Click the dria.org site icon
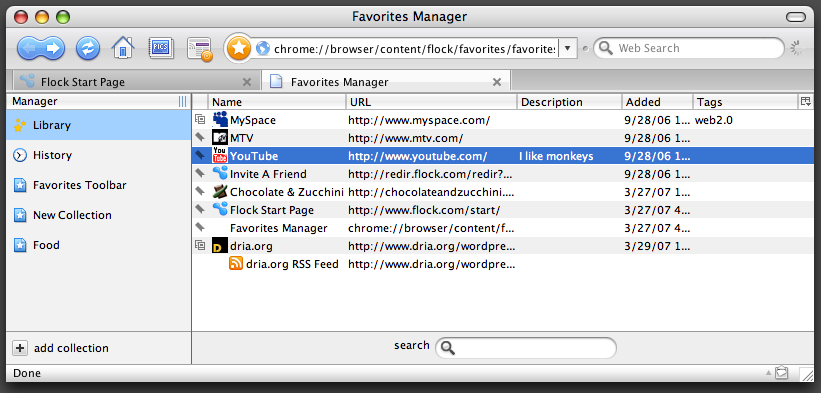The height and width of the screenshot is (393, 821). (x=220, y=245)
